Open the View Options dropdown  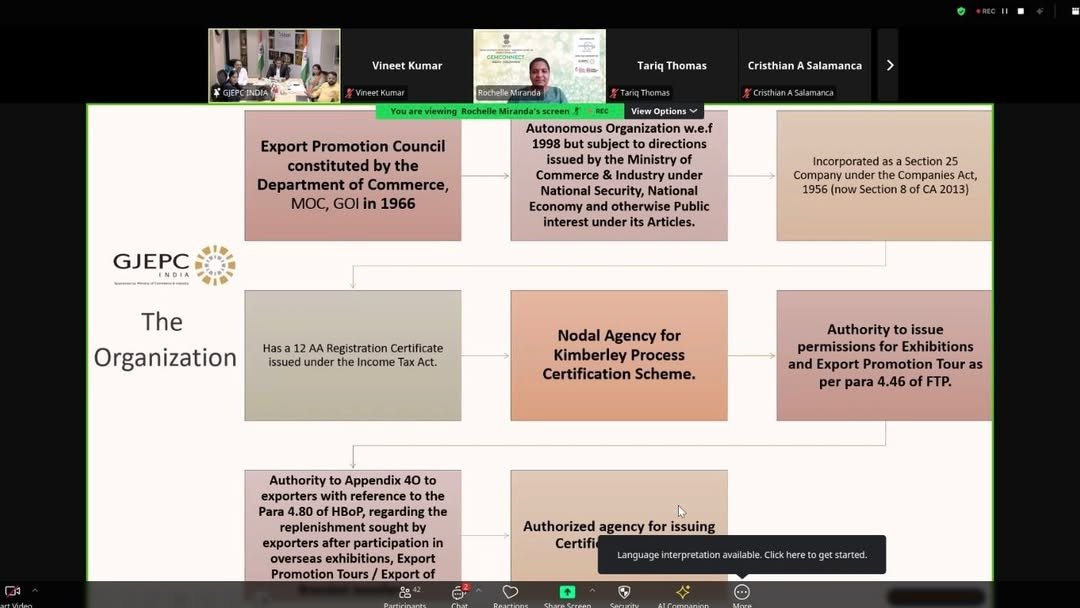click(664, 111)
